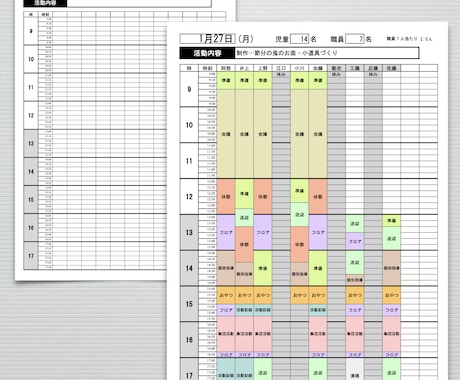This screenshot has width=460, height=380.
Task: Select the 井上 column header
Action: coord(244,68)
